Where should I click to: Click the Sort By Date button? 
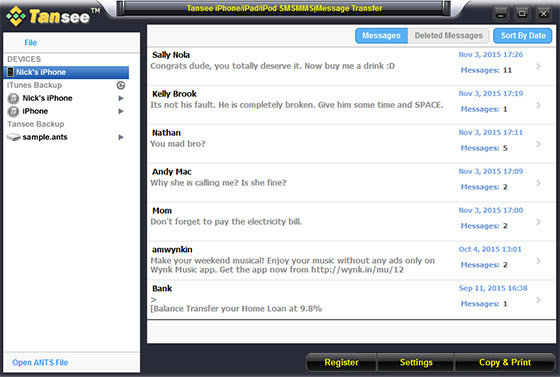[523, 36]
